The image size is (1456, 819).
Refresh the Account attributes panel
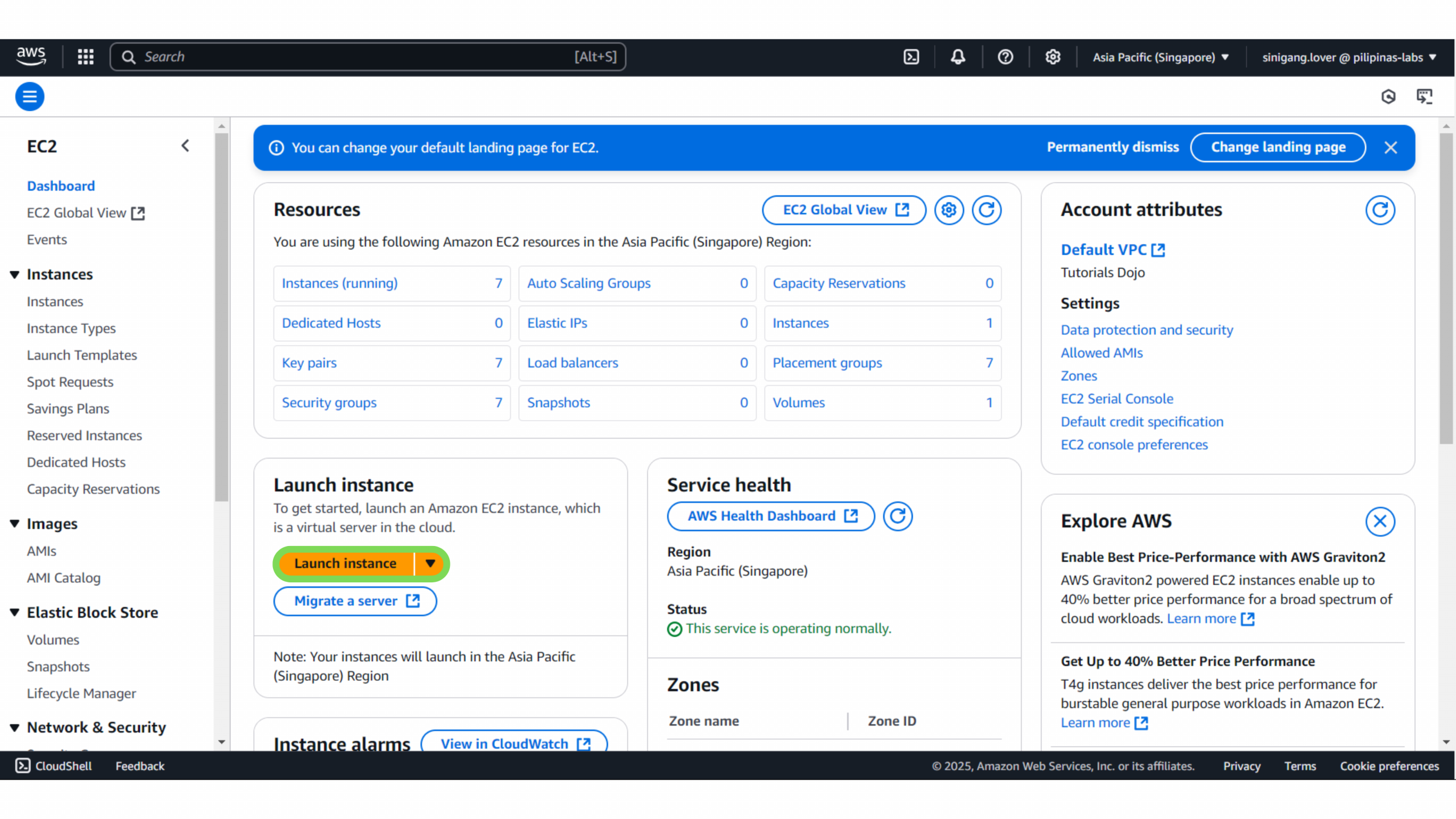1380,210
